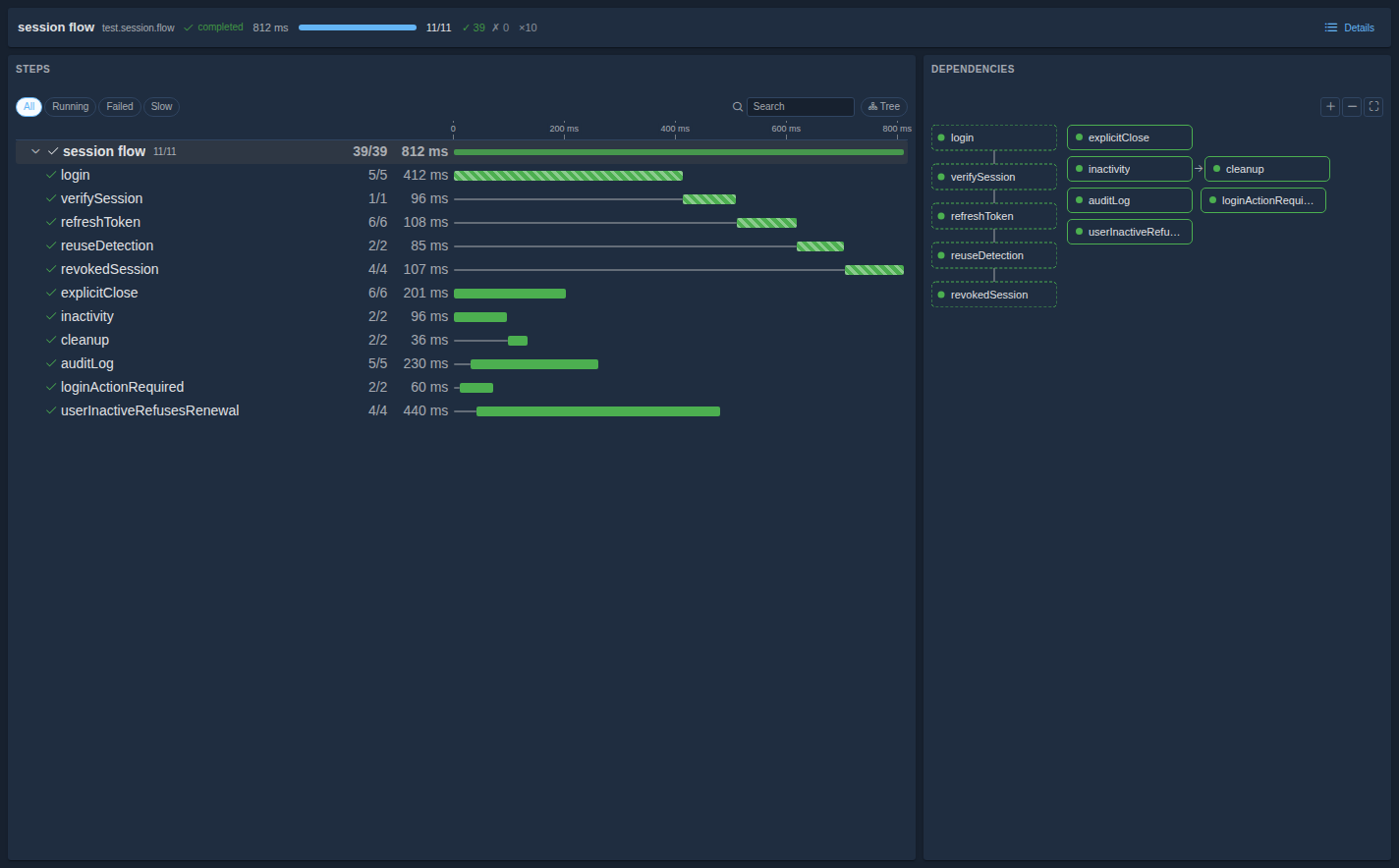The width and height of the screenshot is (1399, 868).
Task: Select the revokedSession dependency node
Action: click(x=994, y=295)
